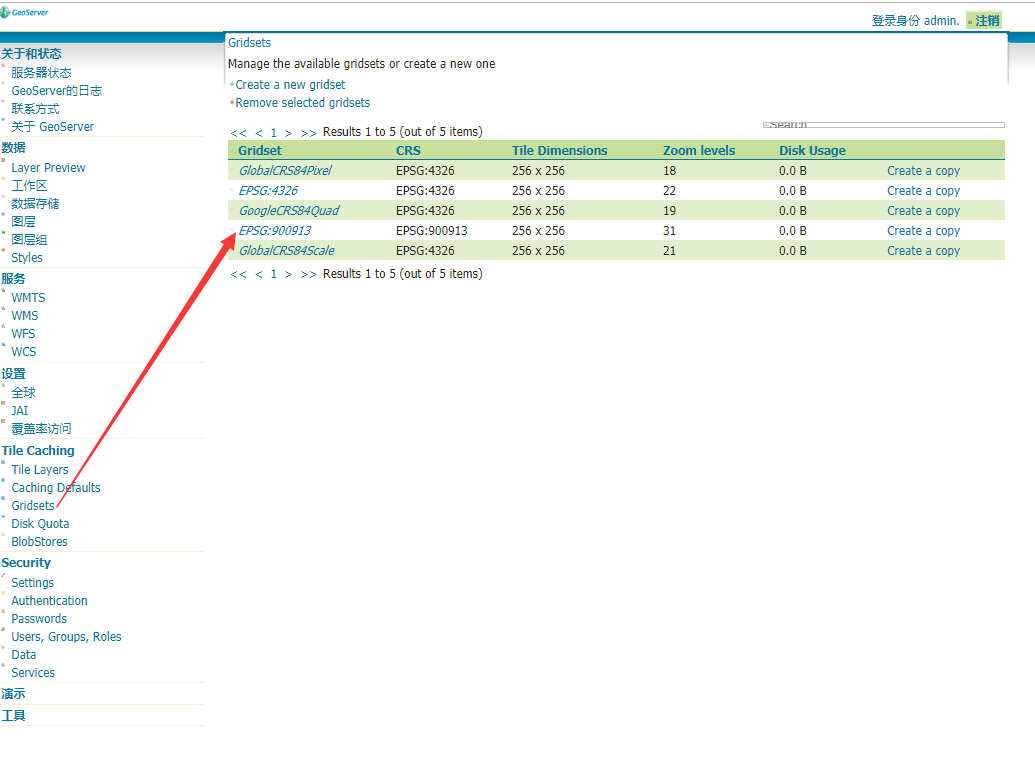Open 数据存储 in the sidebar
This screenshot has width=1035, height=757.
[x=35, y=203]
